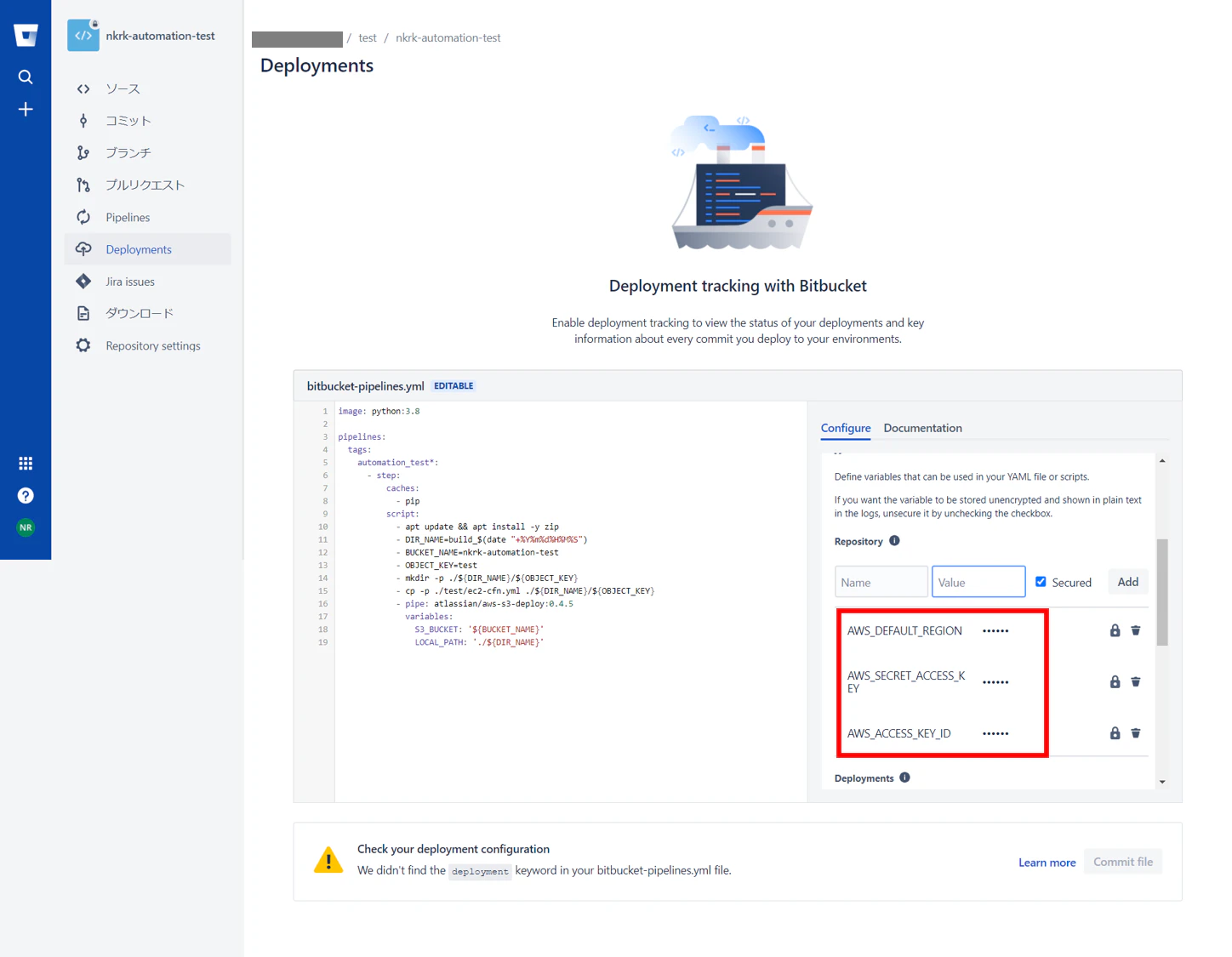Delete AWS_SECRET_ACCESS_KEY using trash icon

(1136, 681)
